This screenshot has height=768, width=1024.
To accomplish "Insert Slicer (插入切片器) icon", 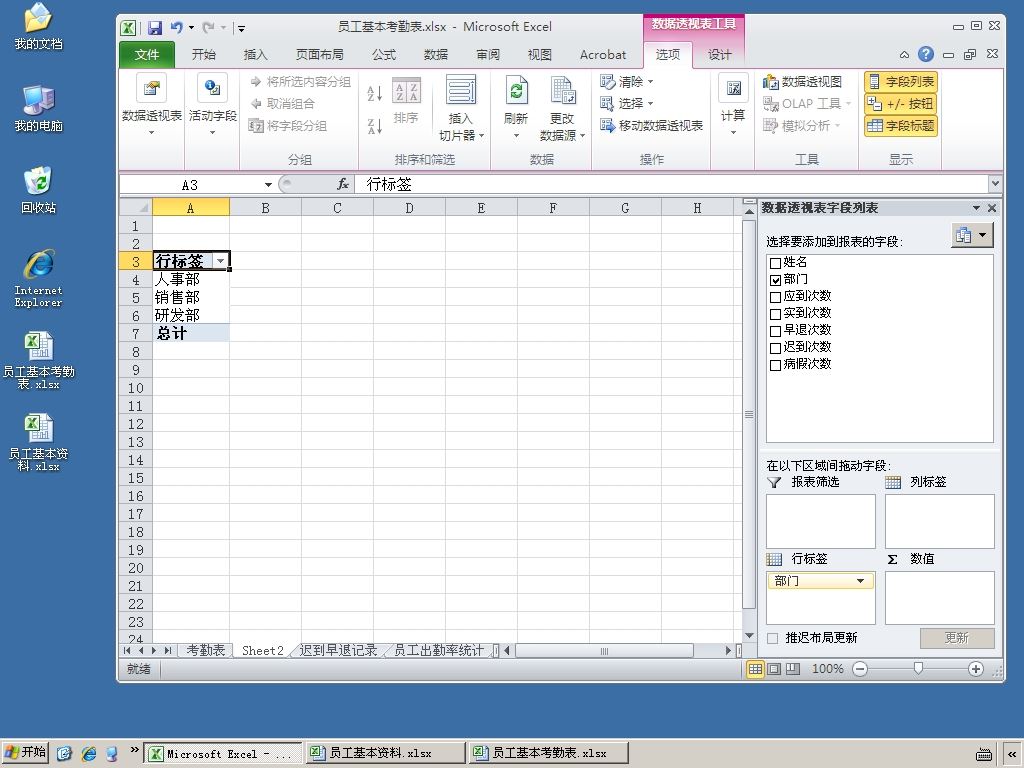I will coord(461,89).
